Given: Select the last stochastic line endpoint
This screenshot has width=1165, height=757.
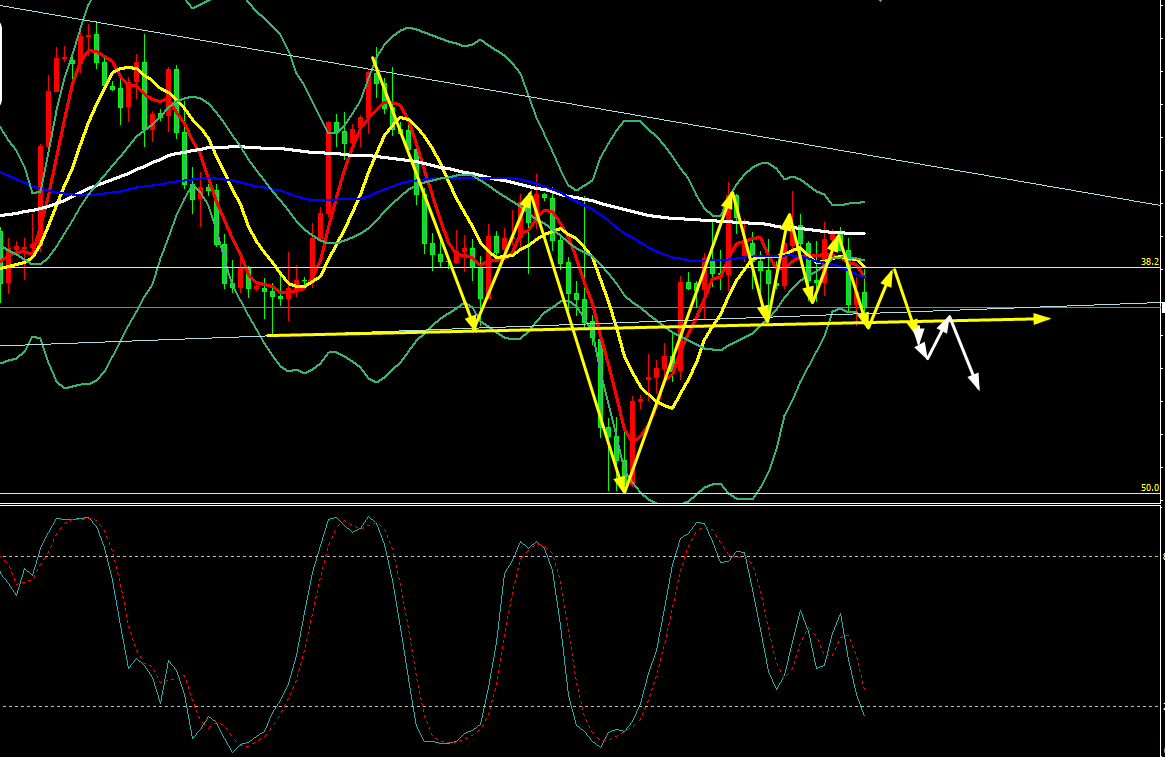Looking at the screenshot, I should click(x=864, y=714).
